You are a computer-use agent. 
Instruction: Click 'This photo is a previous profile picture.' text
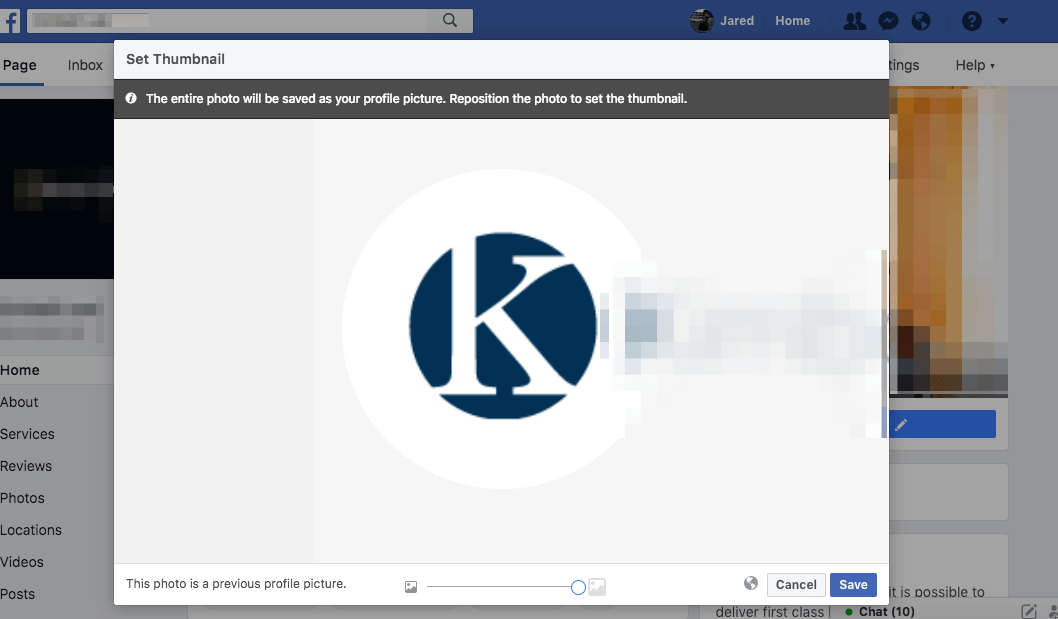click(x=236, y=584)
